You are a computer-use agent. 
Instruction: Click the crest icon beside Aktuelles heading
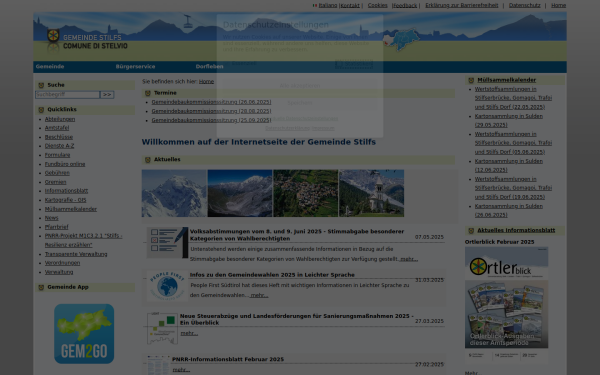click(148, 160)
